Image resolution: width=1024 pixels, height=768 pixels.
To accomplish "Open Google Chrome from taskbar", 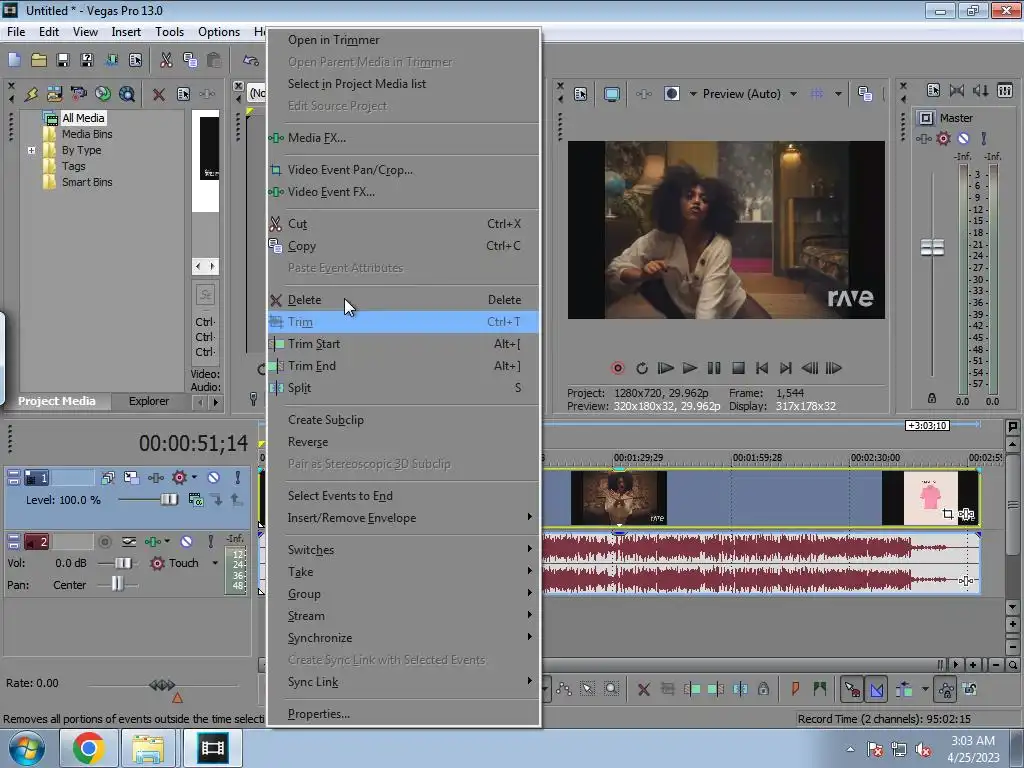I will [88, 748].
